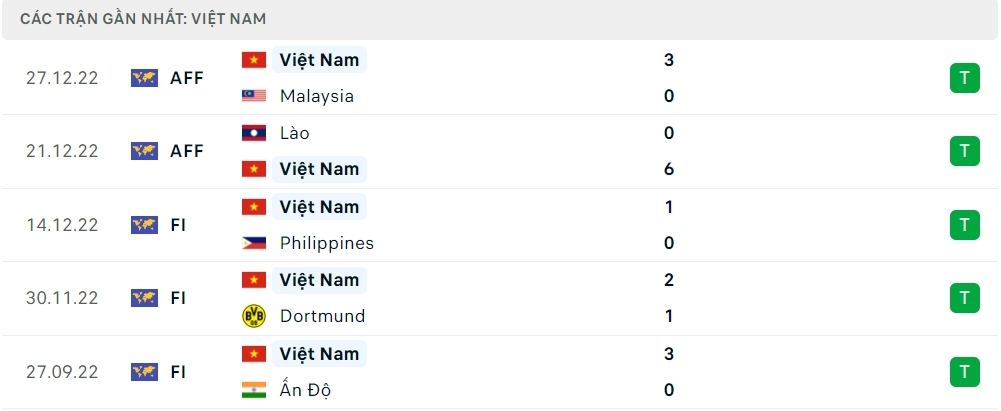Click the green T badge for the Malaysia match
Screen dimensions: 1001x411
click(x=964, y=78)
